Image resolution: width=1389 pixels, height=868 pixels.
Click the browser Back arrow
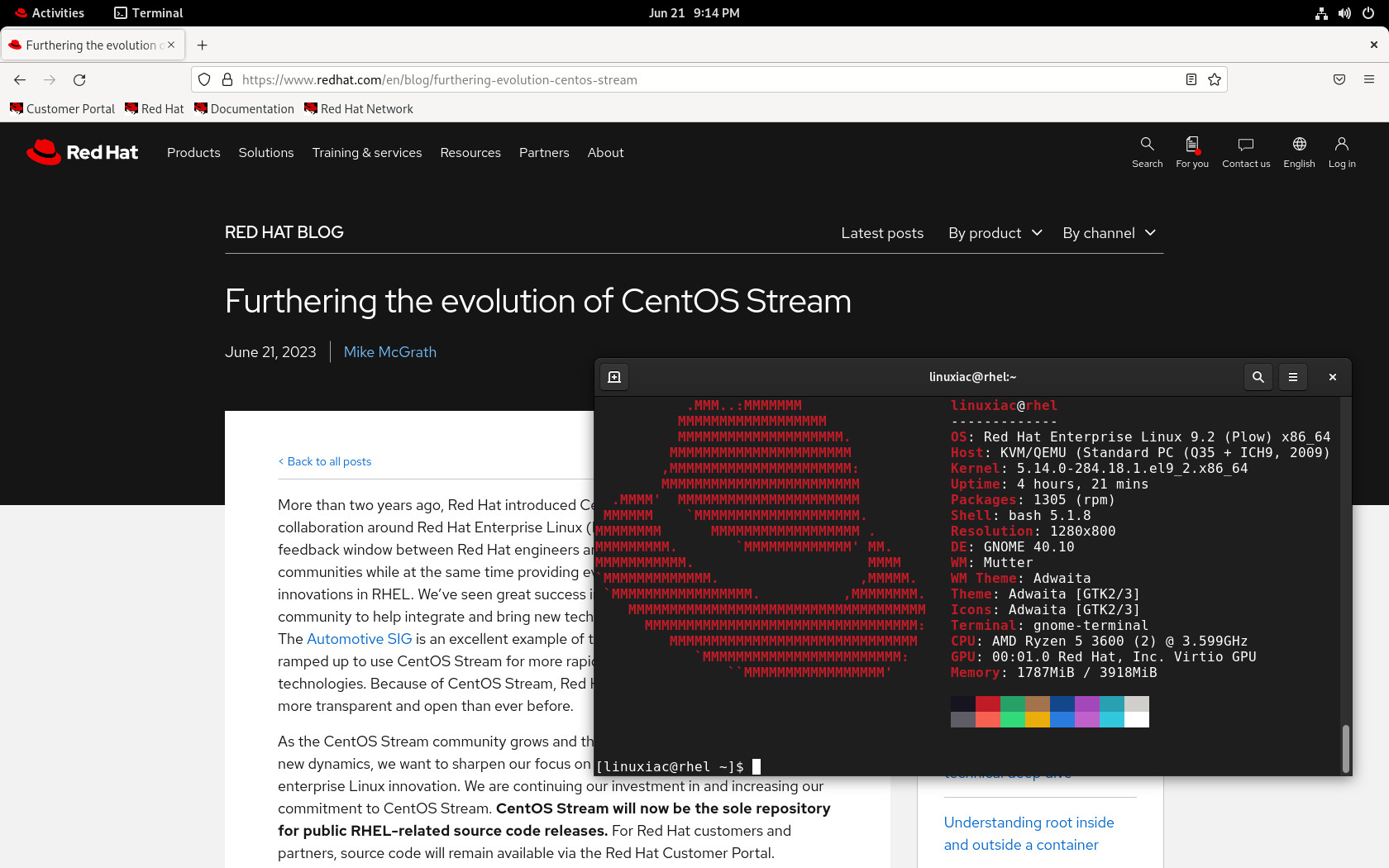pos(20,80)
